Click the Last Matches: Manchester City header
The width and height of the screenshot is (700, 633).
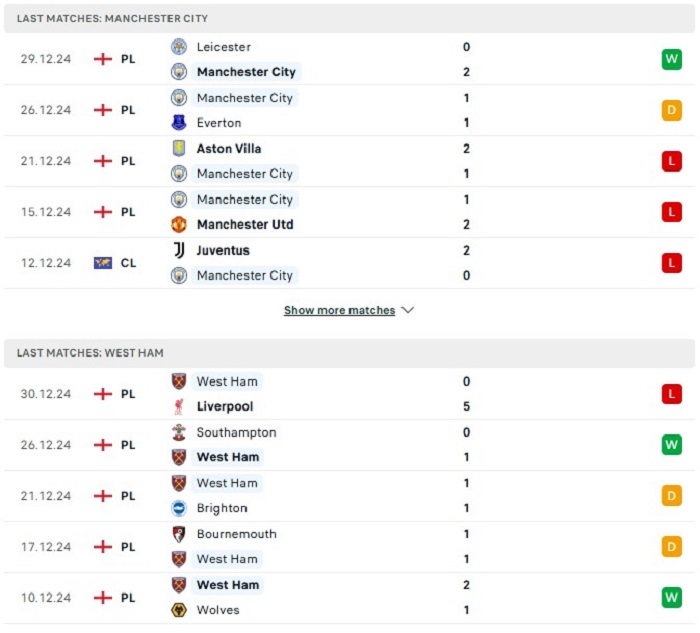pos(350,18)
